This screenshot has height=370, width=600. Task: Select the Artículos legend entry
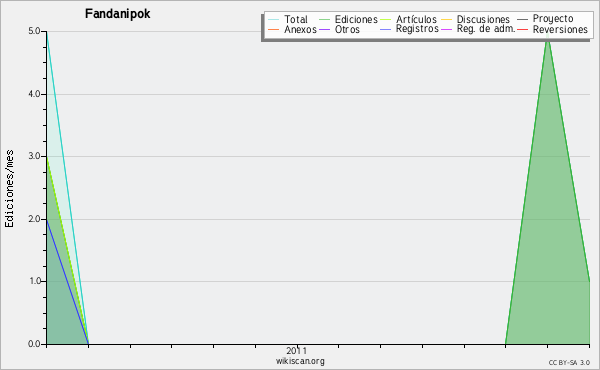point(416,20)
